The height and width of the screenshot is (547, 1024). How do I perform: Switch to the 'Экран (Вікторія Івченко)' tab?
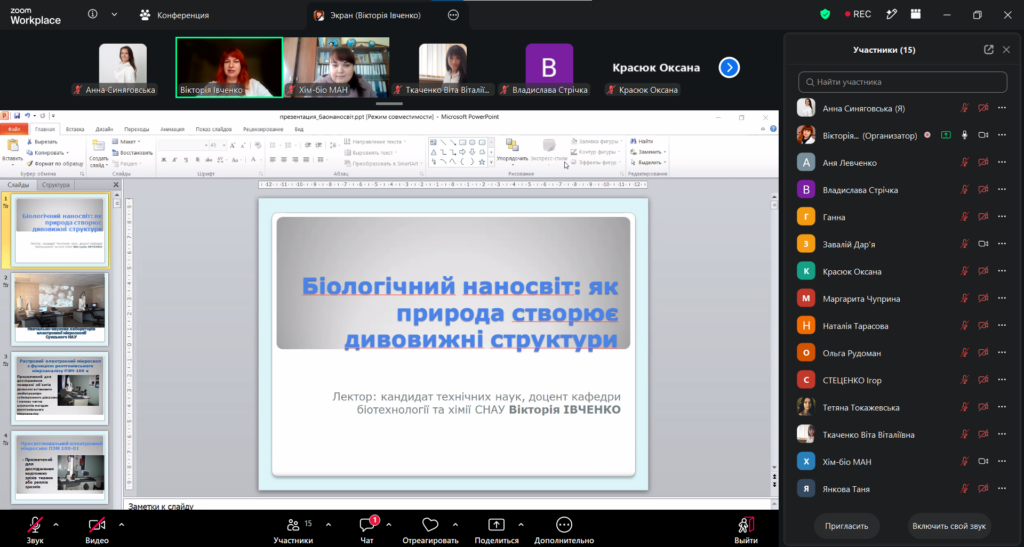click(368, 15)
